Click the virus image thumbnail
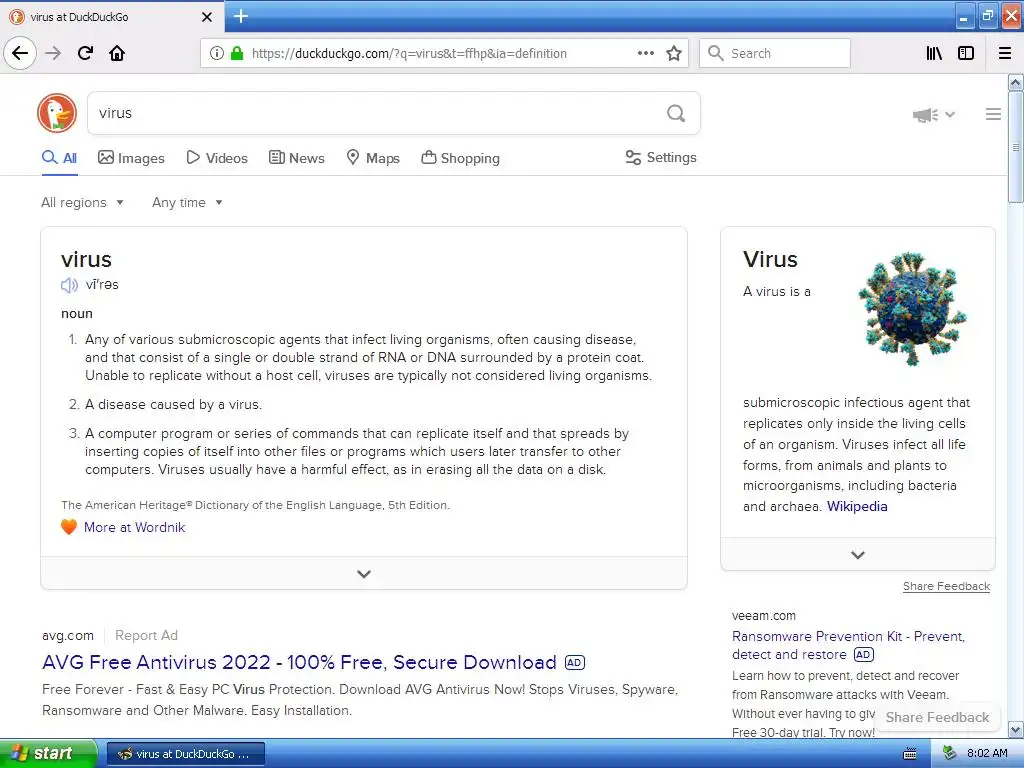 click(x=912, y=308)
